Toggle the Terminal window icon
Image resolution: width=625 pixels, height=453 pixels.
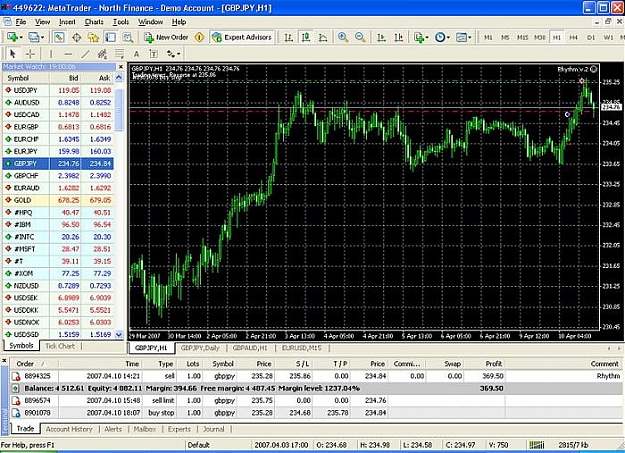(x=110, y=37)
